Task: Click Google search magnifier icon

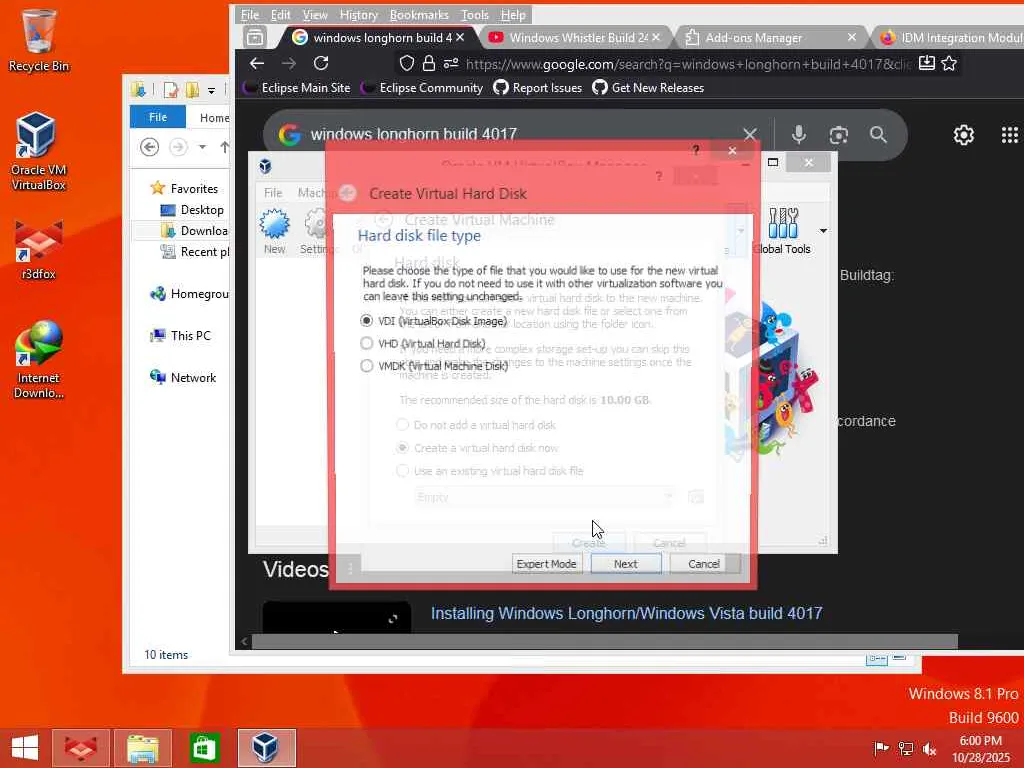Action: (x=878, y=135)
